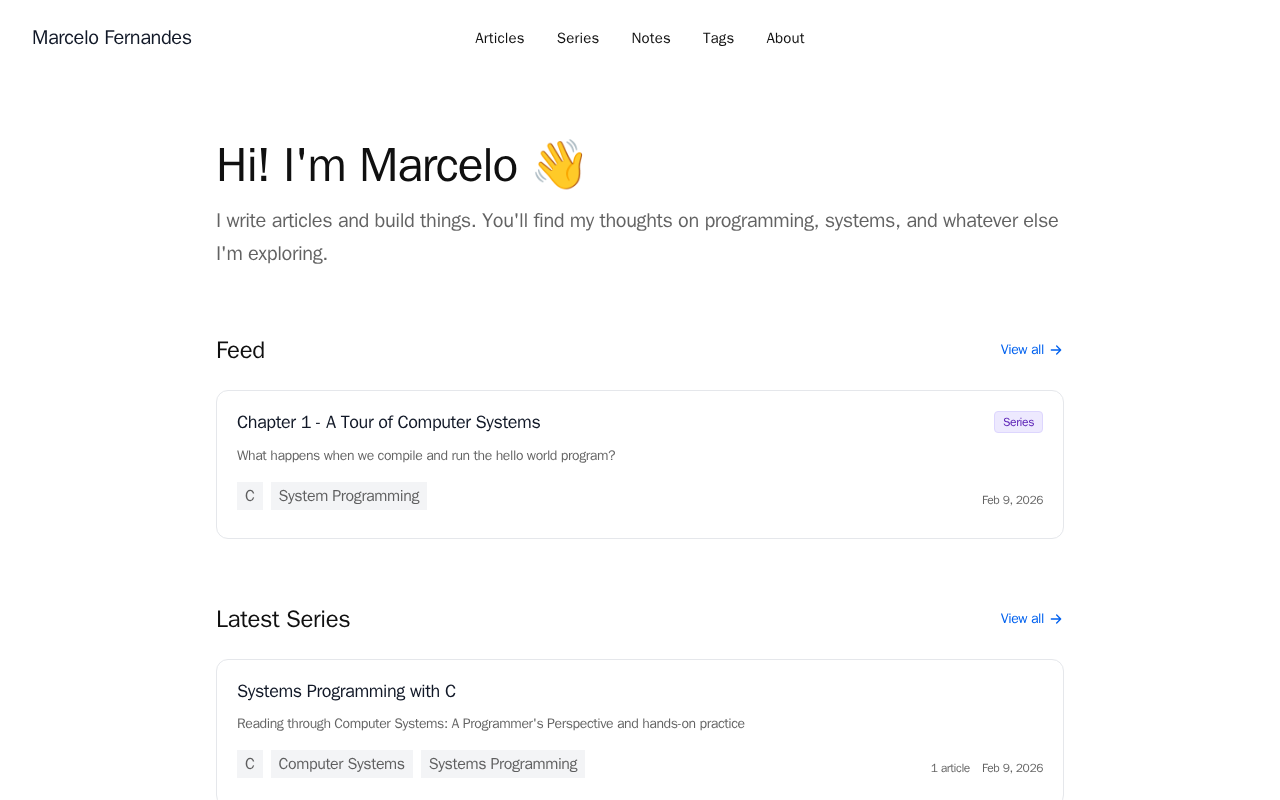Viewport: 1280px width, 800px height.
Task: Browse Tags from the top navigation
Action: point(718,38)
